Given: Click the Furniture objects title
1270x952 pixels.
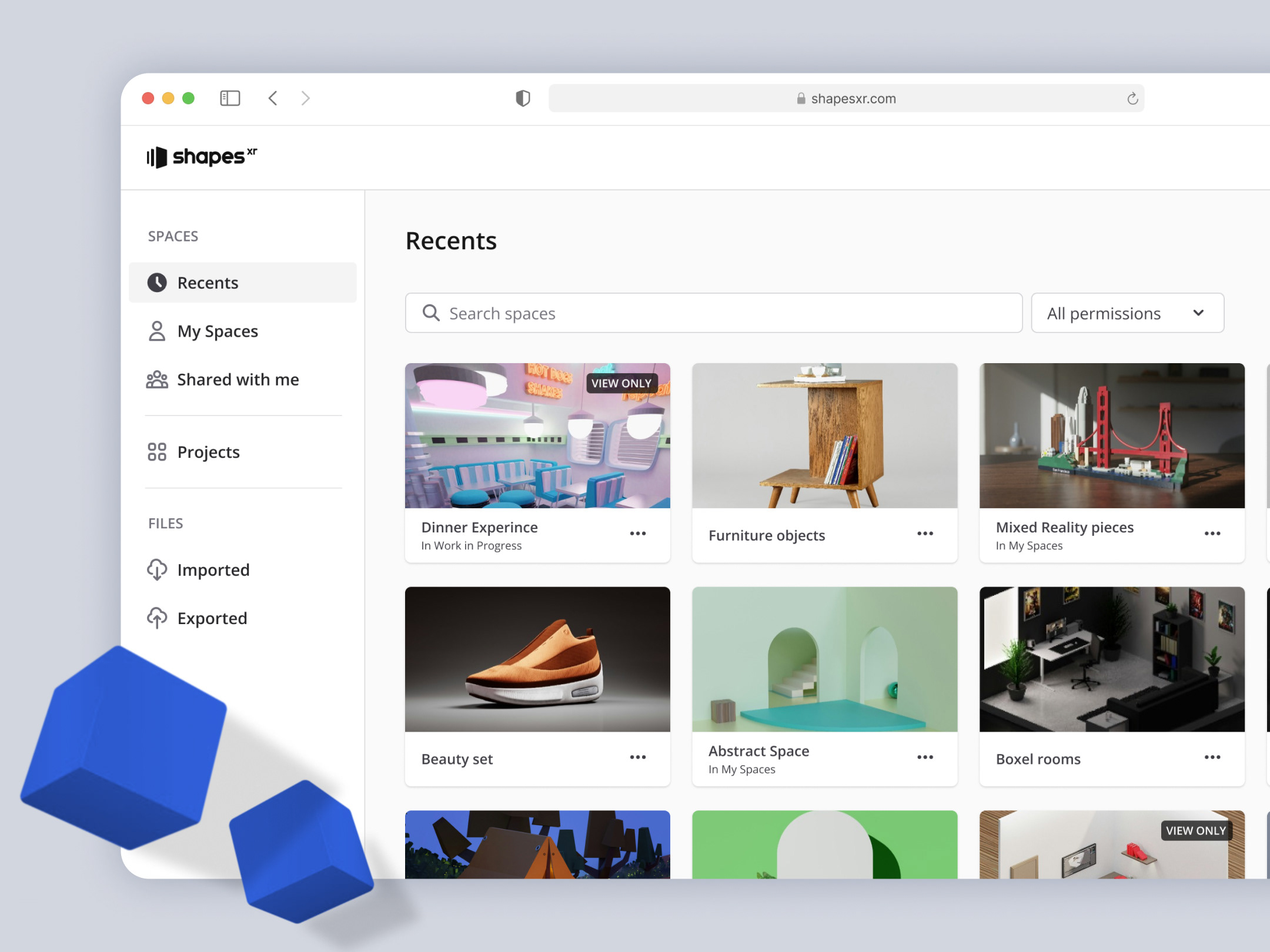Looking at the screenshot, I should tap(767, 535).
